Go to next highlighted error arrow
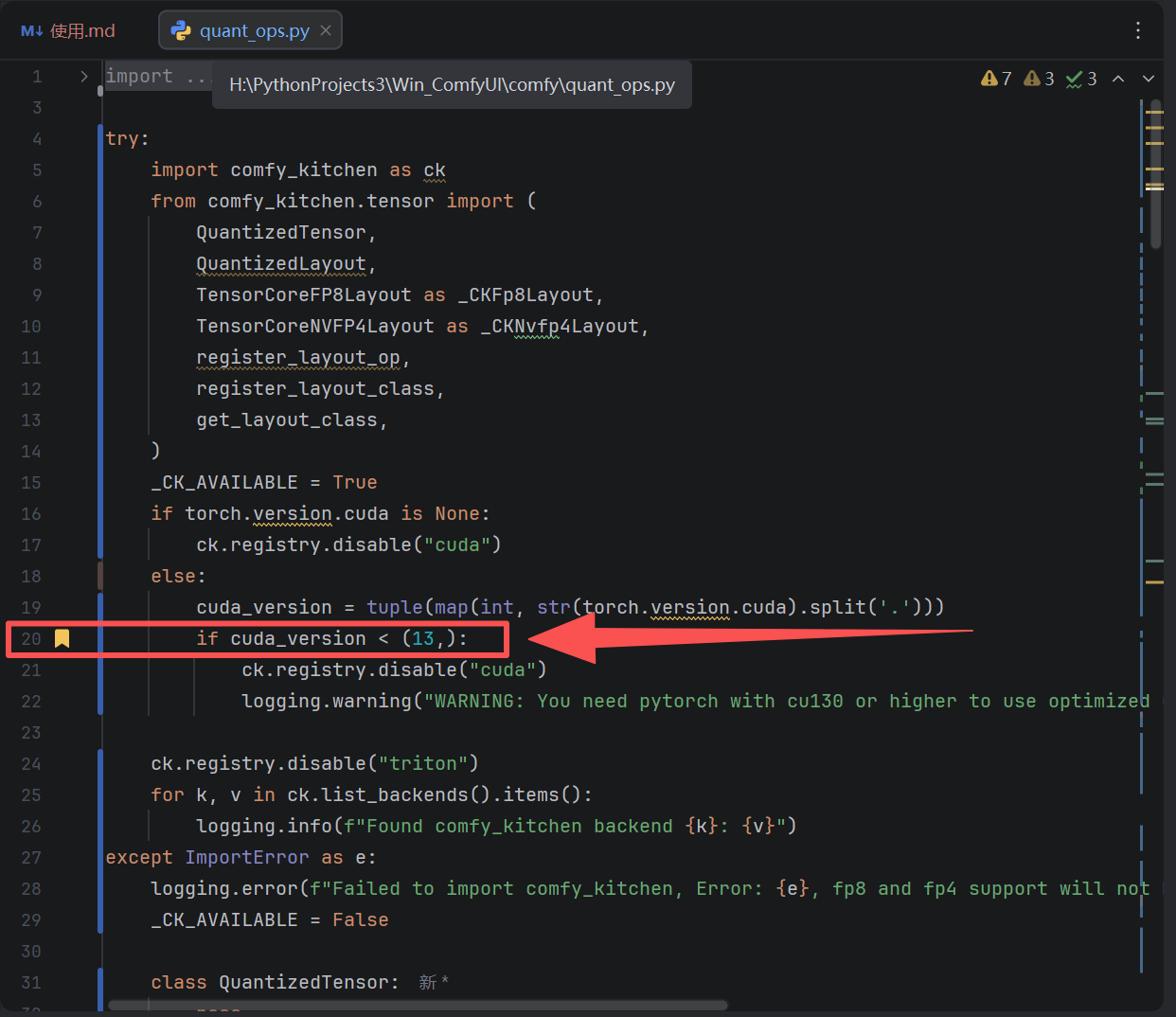The height and width of the screenshot is (1017, 1176). (1149, 79)
